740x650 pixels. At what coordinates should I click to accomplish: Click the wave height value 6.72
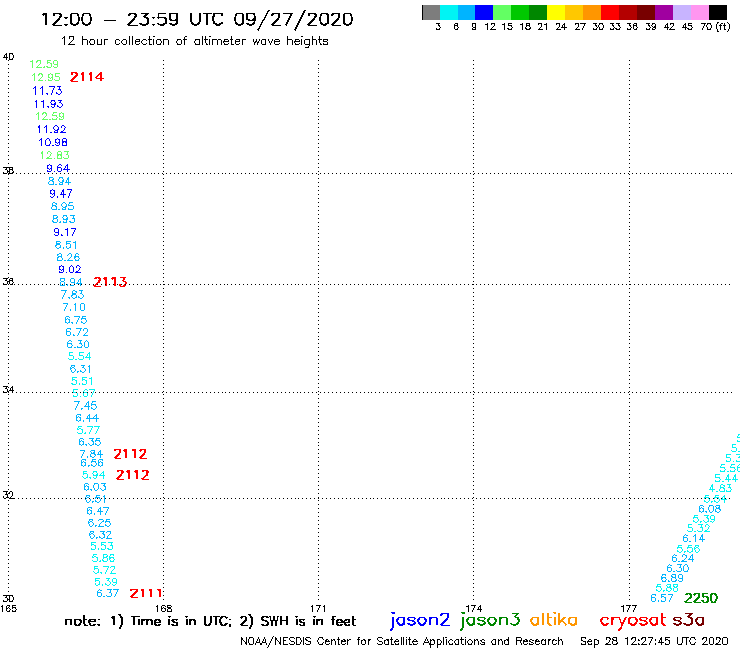tap(77, 332)
